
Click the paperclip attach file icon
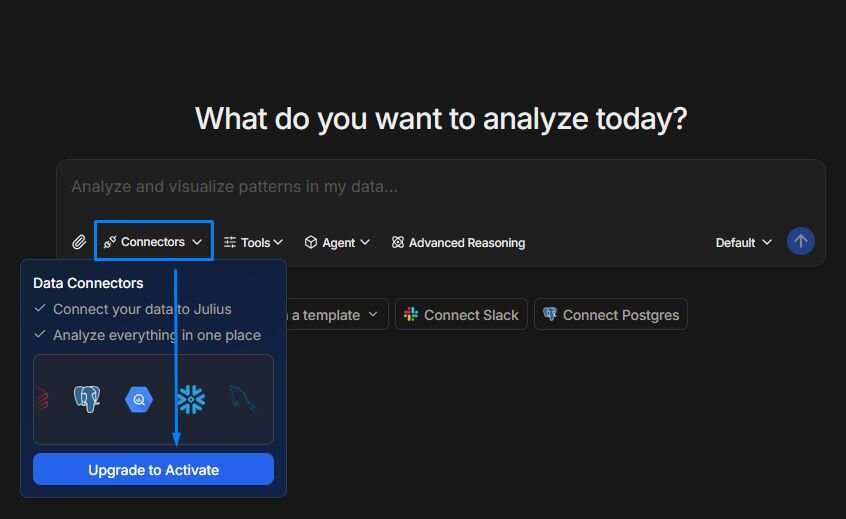coord(79,242)
